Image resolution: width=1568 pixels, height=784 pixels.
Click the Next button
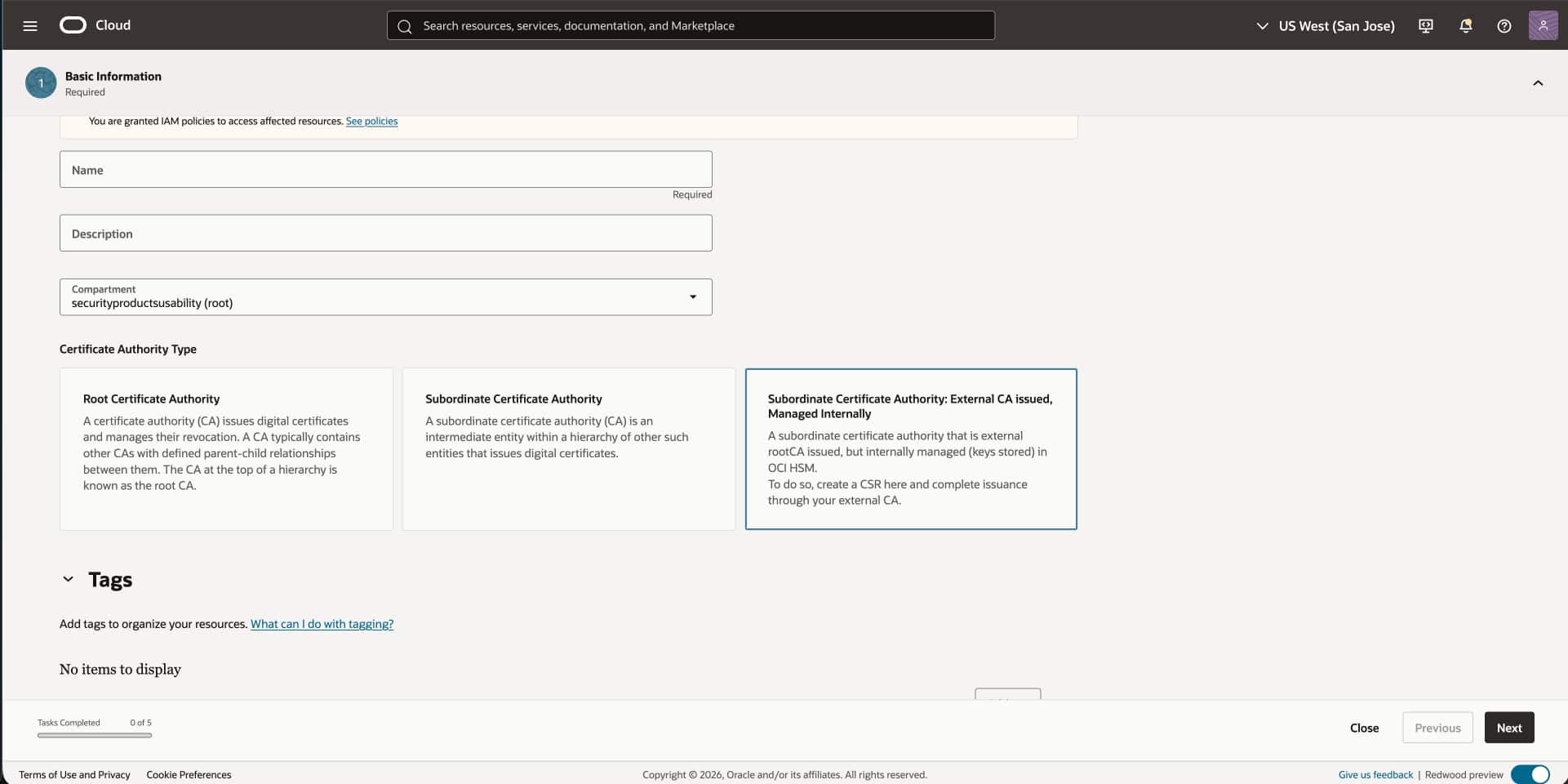tap(1508, 727)
